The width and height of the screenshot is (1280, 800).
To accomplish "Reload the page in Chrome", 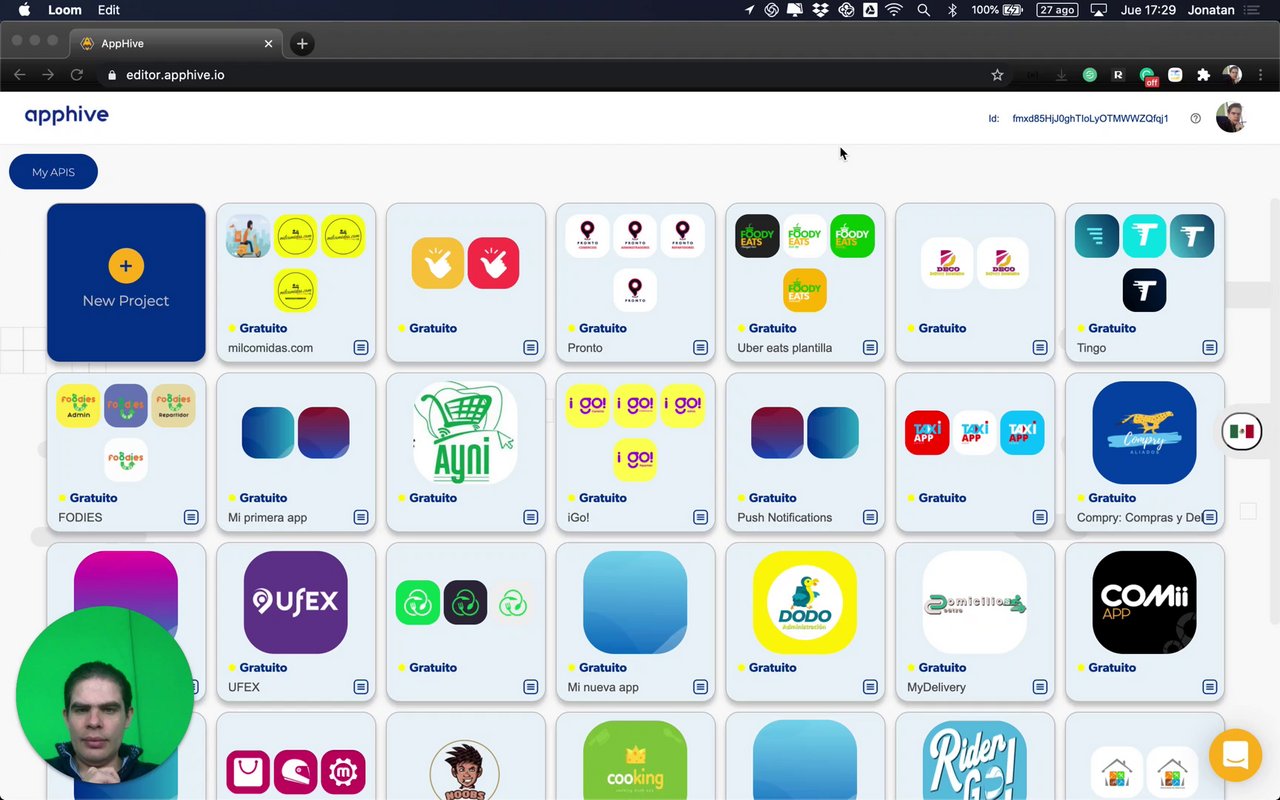I will tap(77, 75).
